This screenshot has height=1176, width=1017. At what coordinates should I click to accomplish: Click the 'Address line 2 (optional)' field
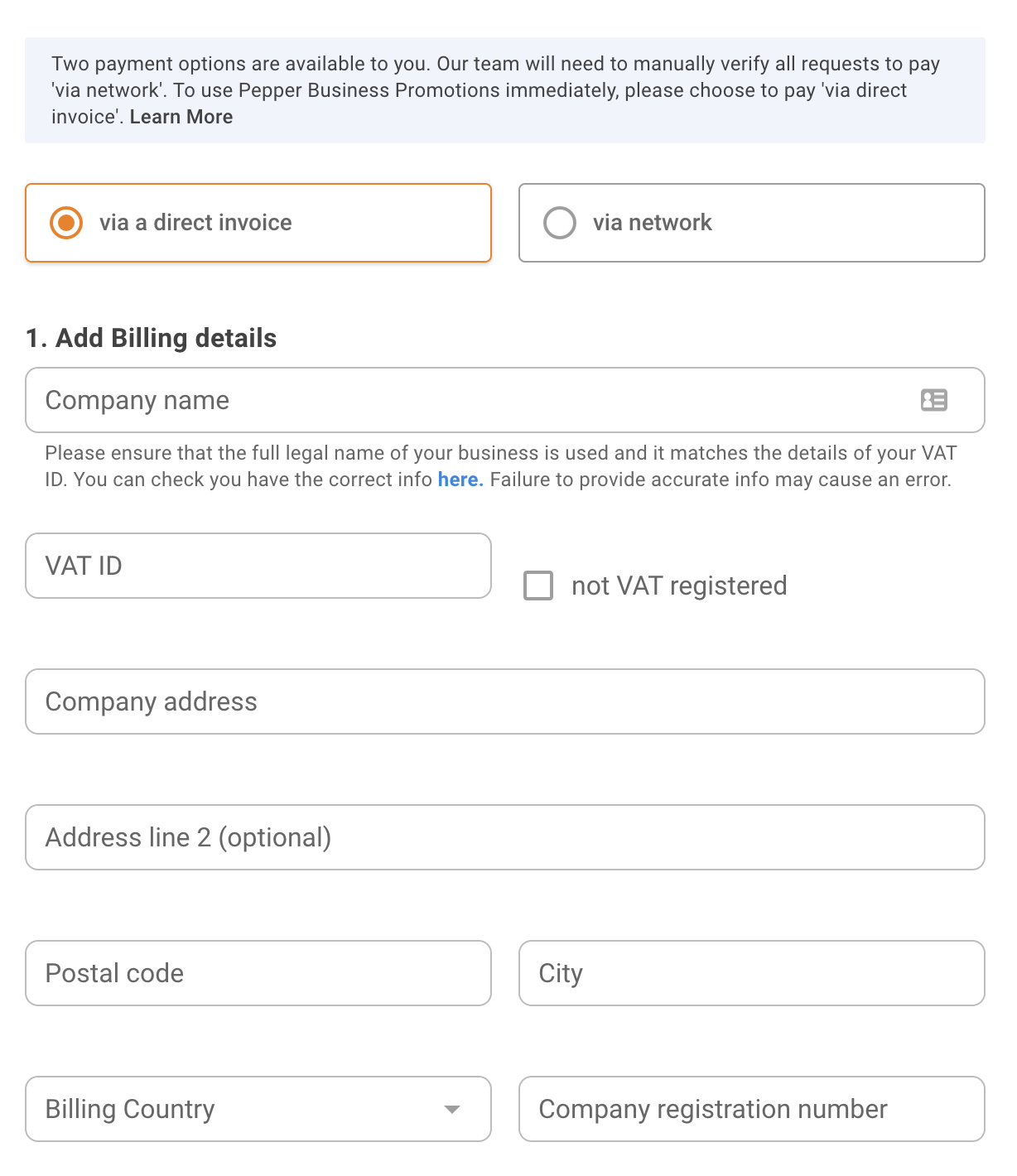[x=504, y=837]
